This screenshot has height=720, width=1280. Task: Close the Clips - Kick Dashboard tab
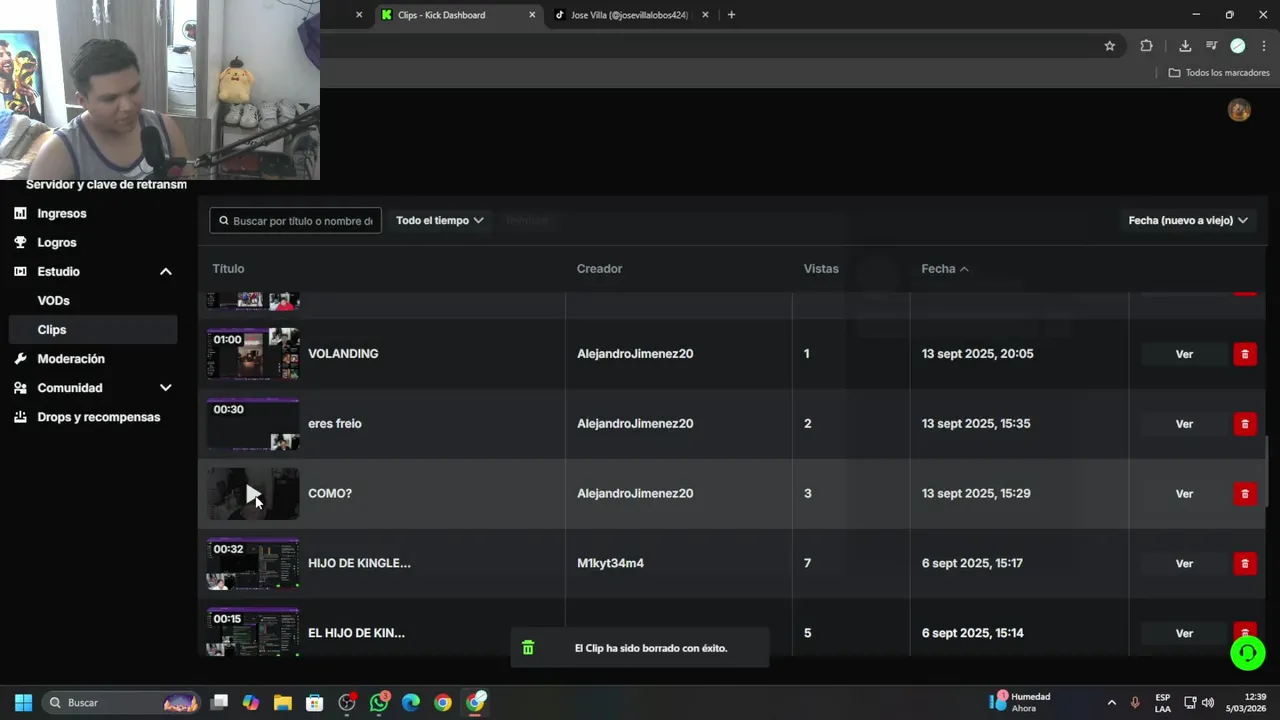coord(532,15)
